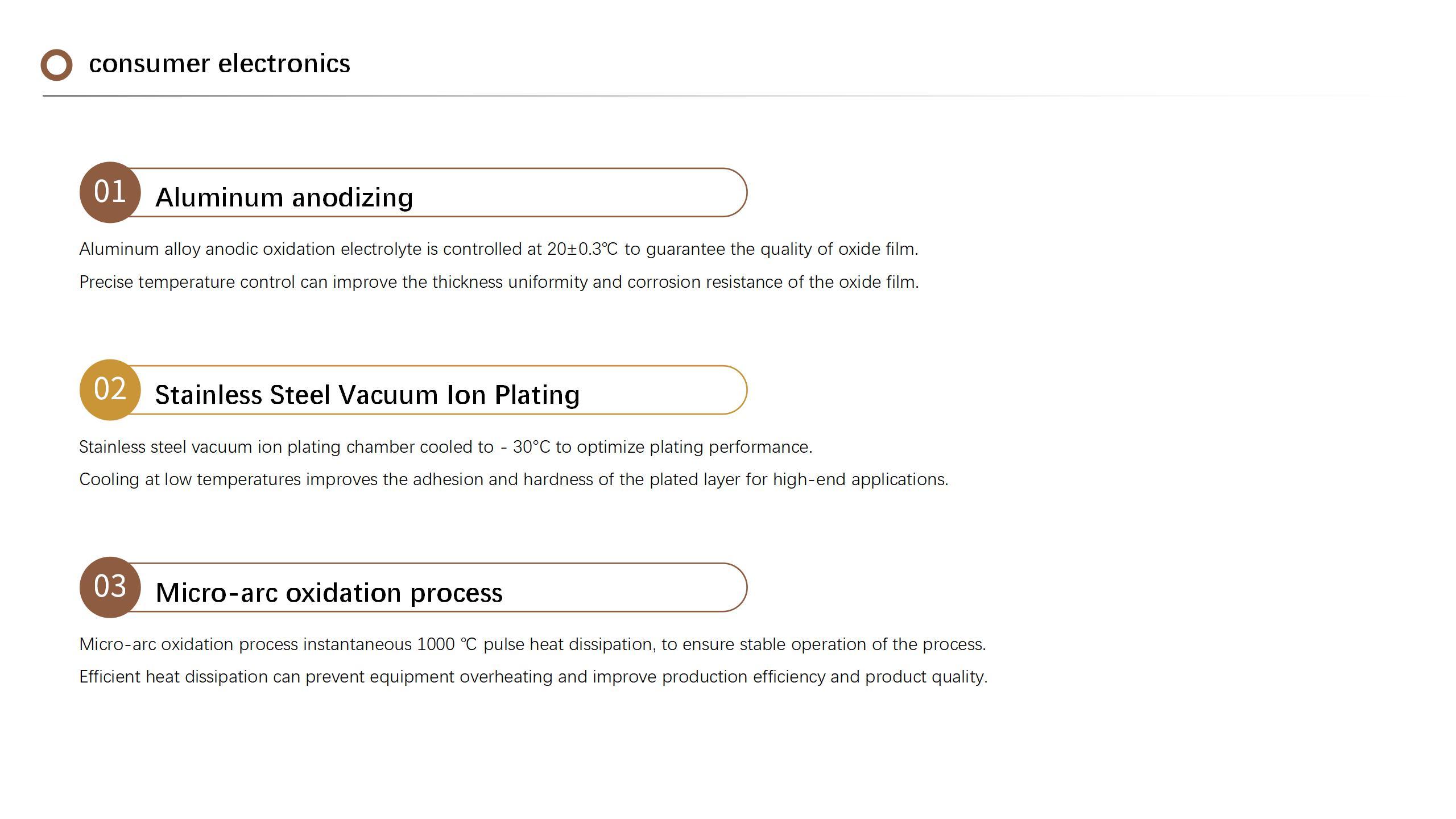Select the 03 numbered circle badge
1456x819 pixels.
[x=110, y=587]
